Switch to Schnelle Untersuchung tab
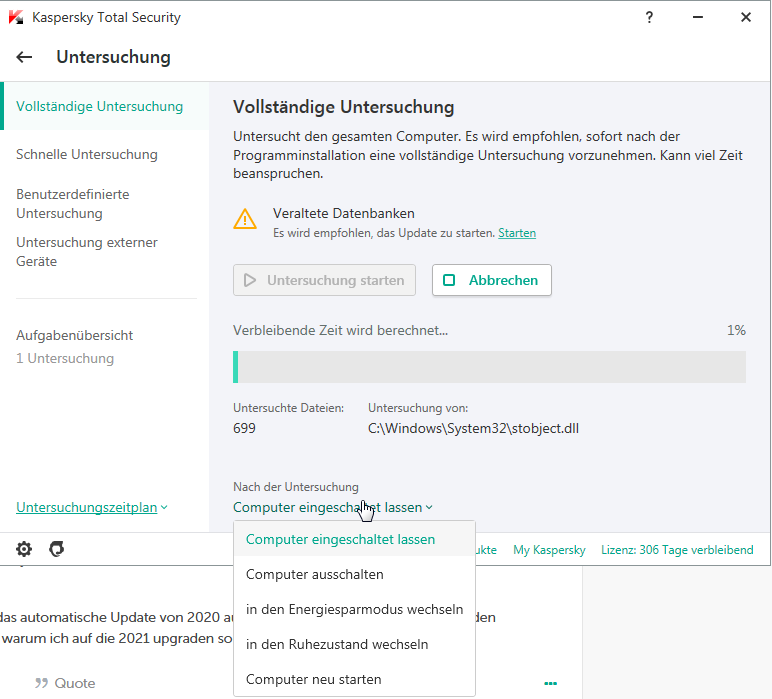772x699 pixels. pos(87,154)
